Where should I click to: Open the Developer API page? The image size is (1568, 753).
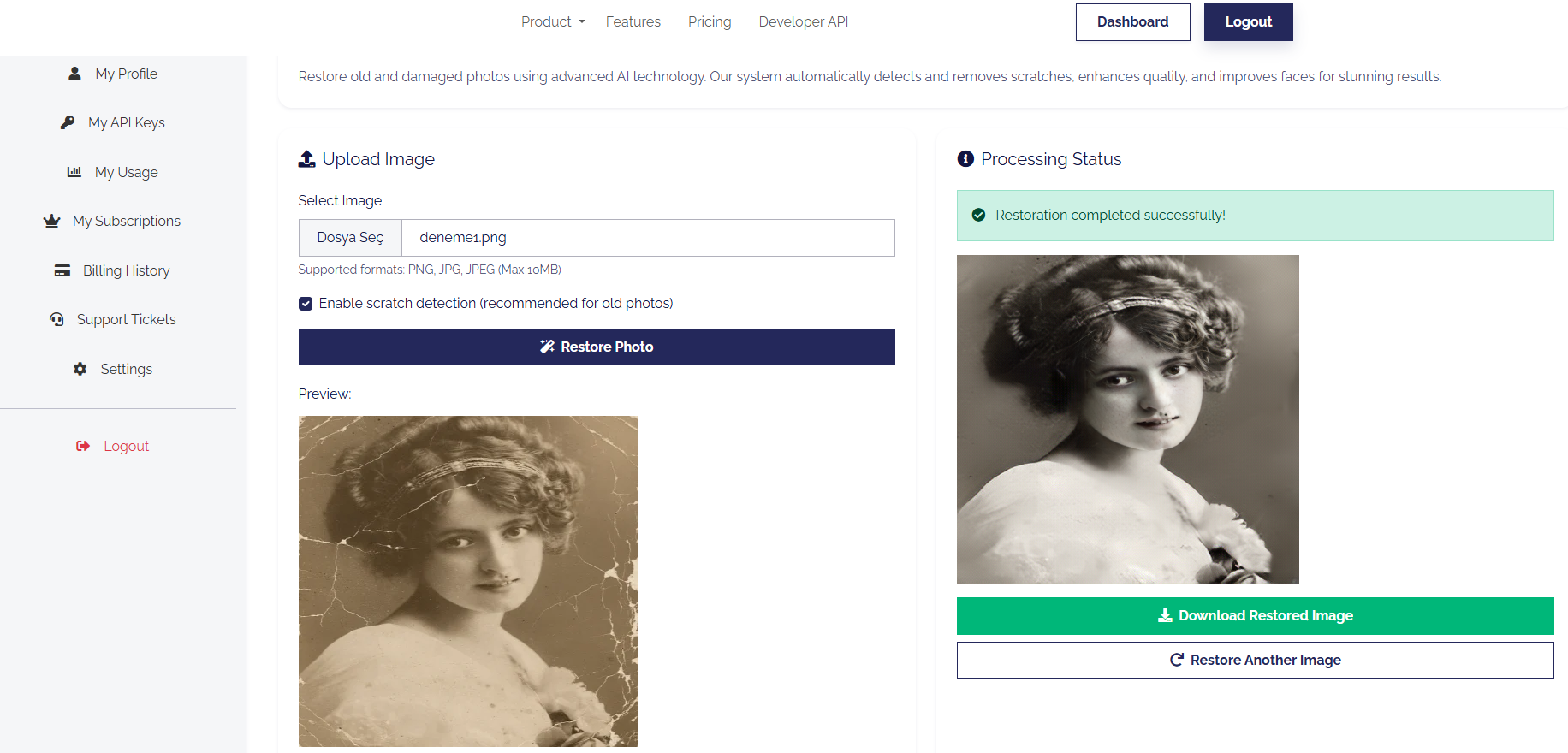804,21
